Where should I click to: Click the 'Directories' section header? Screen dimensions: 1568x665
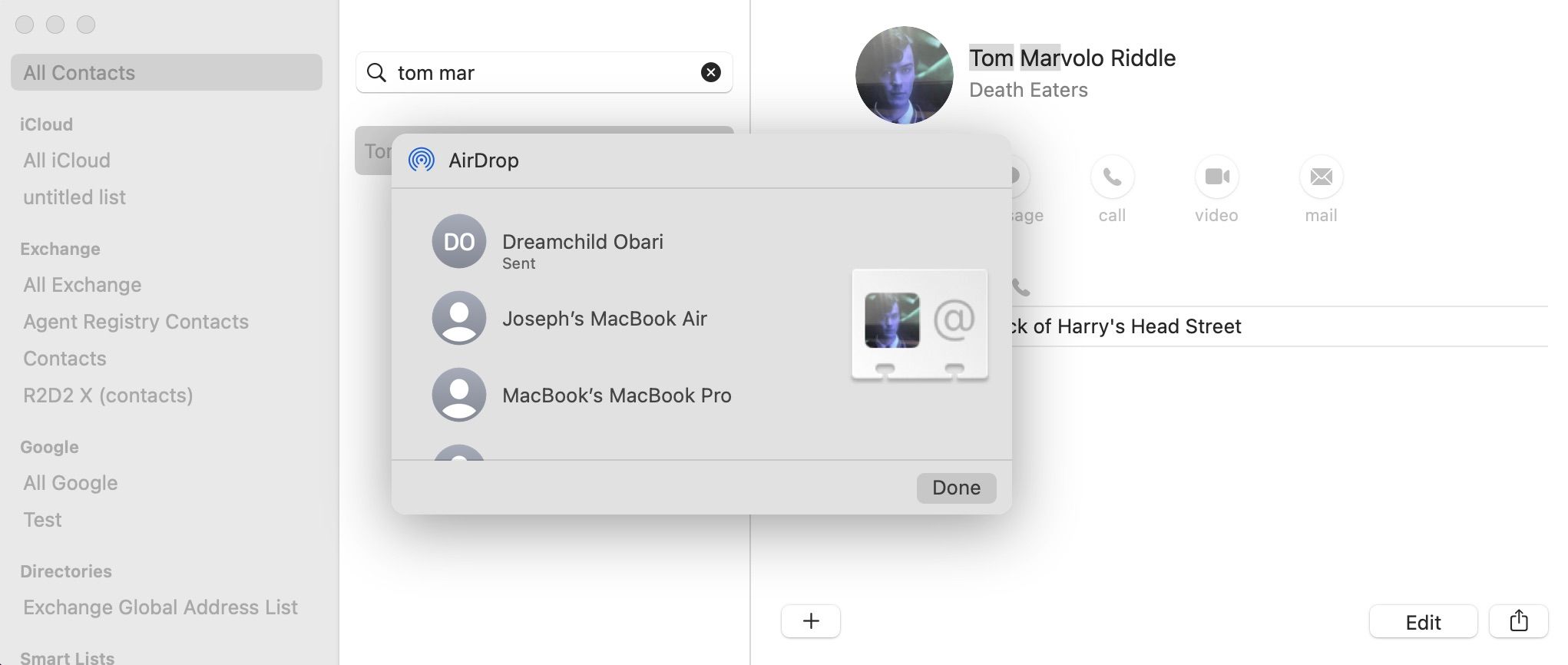point(66,571)
